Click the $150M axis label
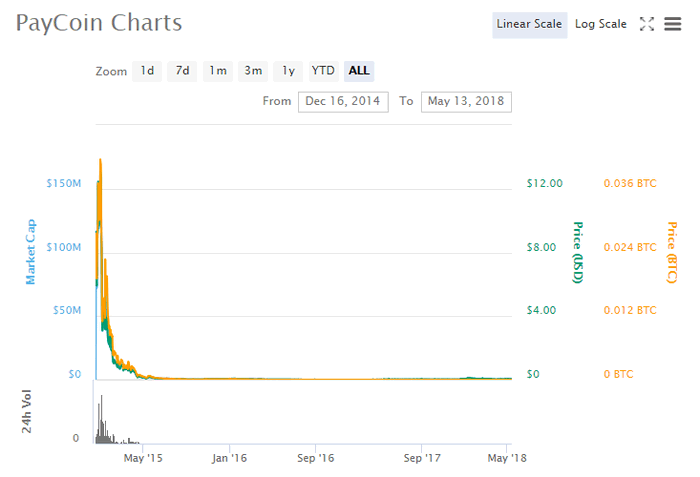The width and height of the screenshot is (700, 477). [64, 183]
